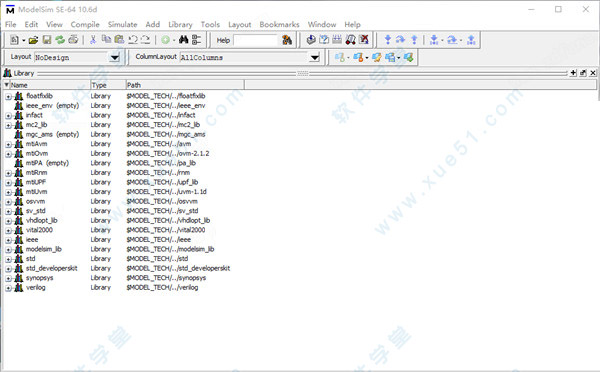Image resolution: width=600 pixels, height=372 pixels.
Task: Click the Compile toolbar icon
Action: [311, 39]
